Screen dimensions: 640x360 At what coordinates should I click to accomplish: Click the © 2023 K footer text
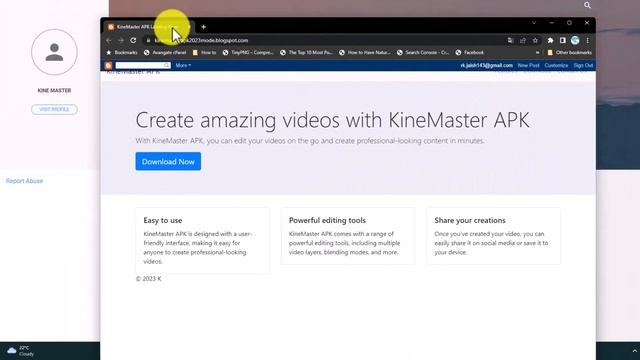149,279
